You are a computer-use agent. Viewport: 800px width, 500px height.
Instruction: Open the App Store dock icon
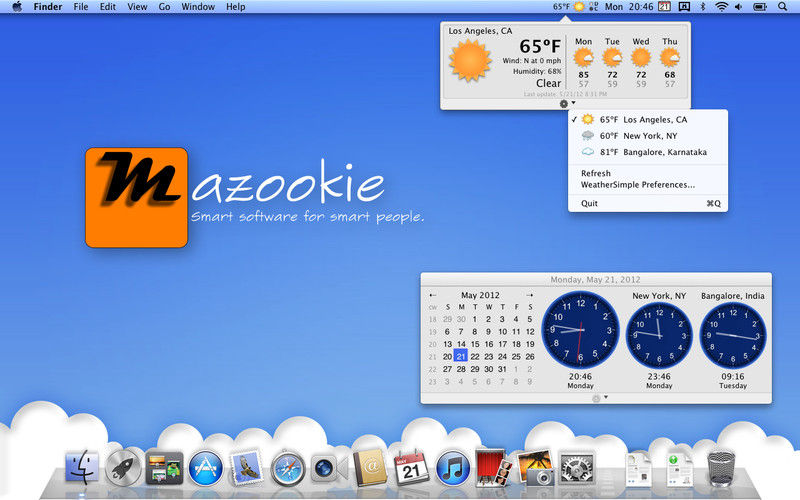point(206,468)
